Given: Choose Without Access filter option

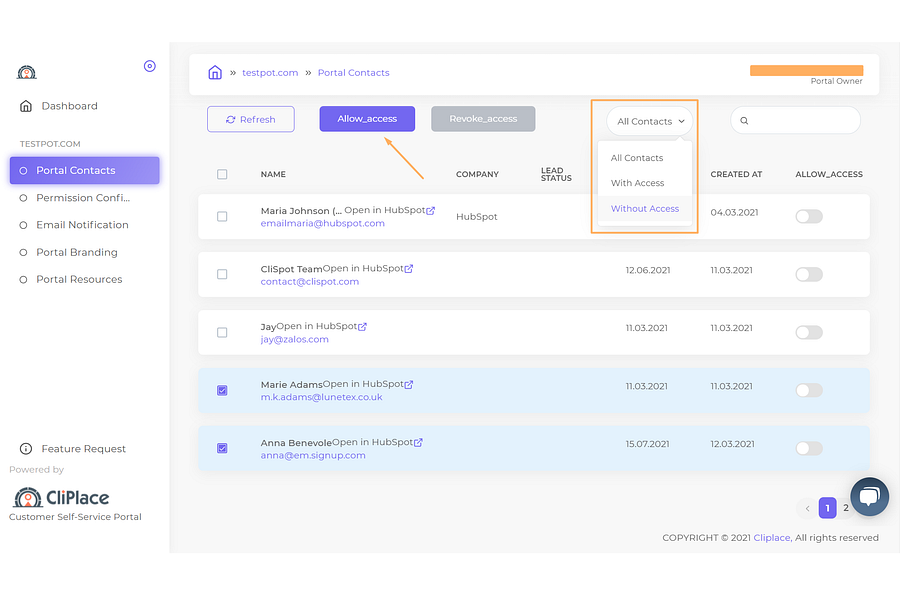Looking at the screenshot, I should point(645,208).
